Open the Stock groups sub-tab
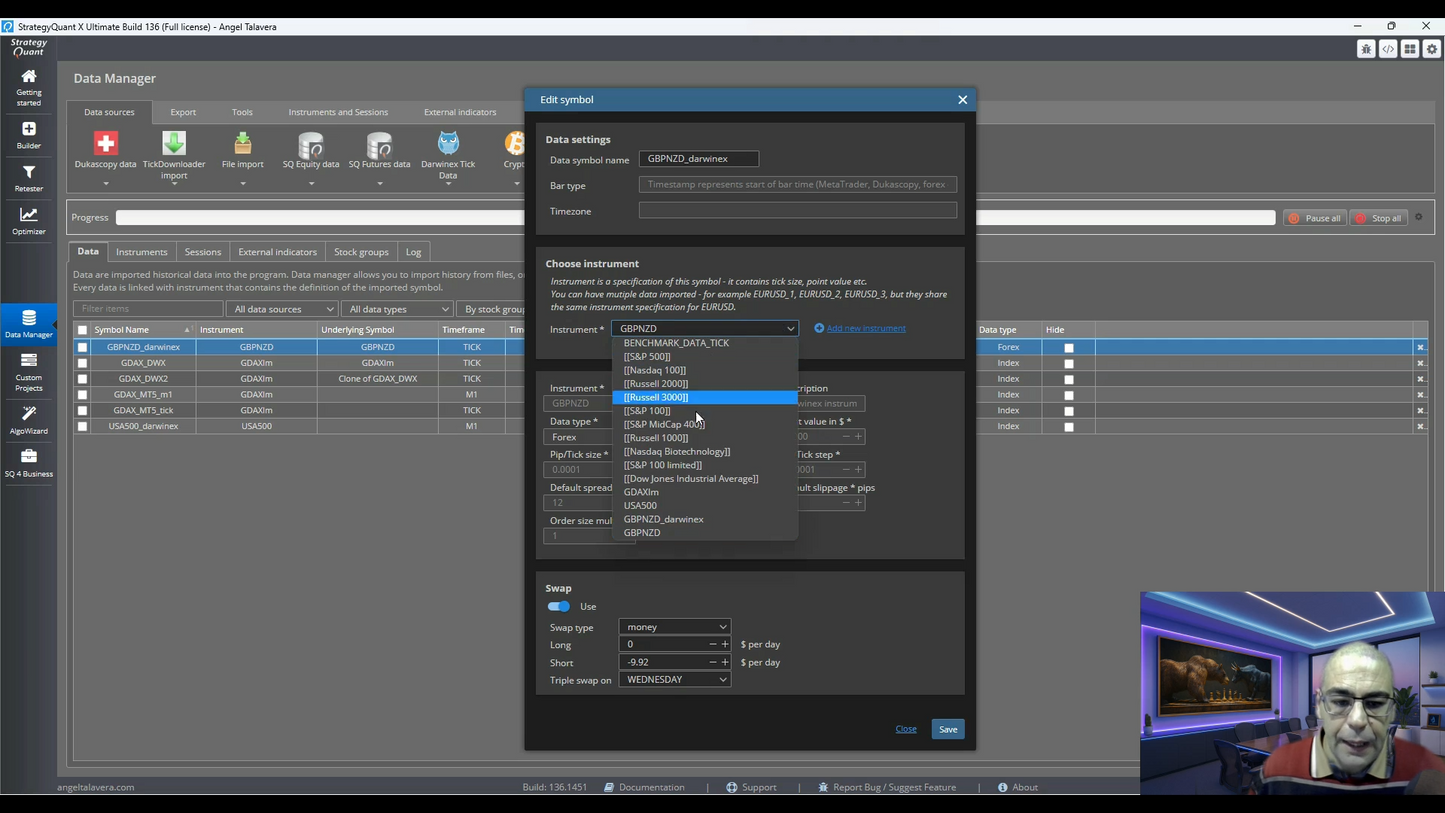 click(x=361, y=252)
